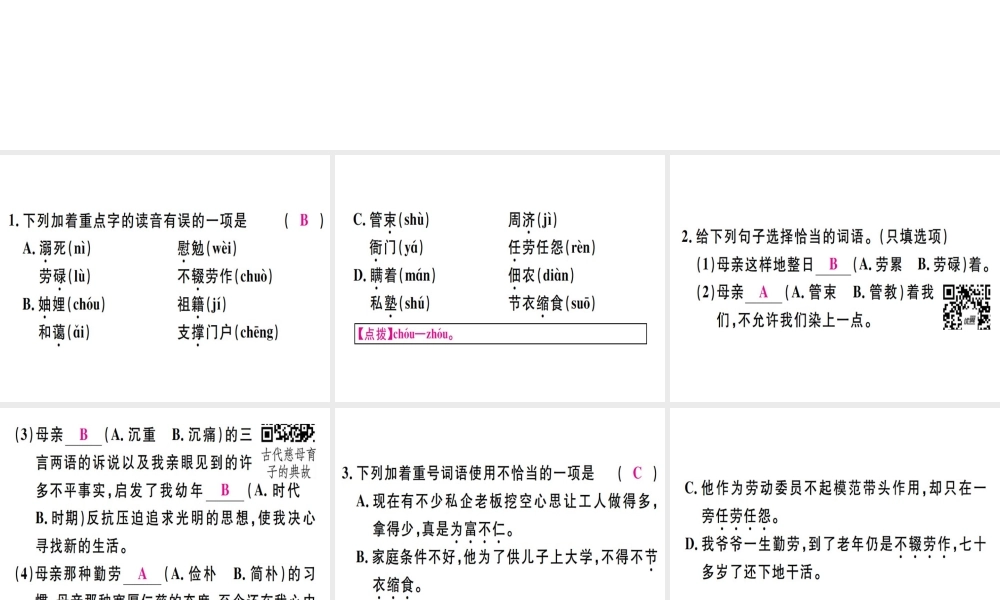Image resolution: width=1000 pixels, height=600 pixels.
Task: Click the entry 任劳任怨(rèn)
Action: 552,247
